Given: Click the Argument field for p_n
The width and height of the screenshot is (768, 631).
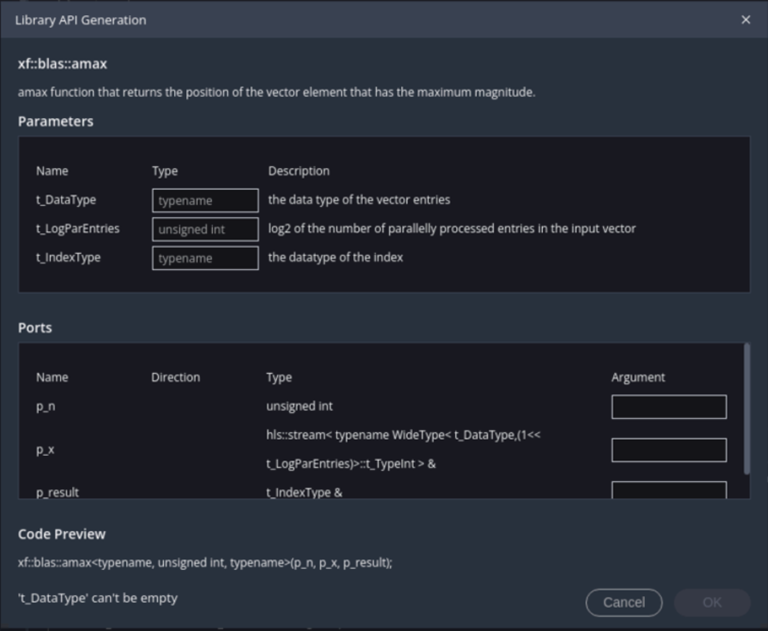Looking at the screenshot, I should [x=668, y=407].
